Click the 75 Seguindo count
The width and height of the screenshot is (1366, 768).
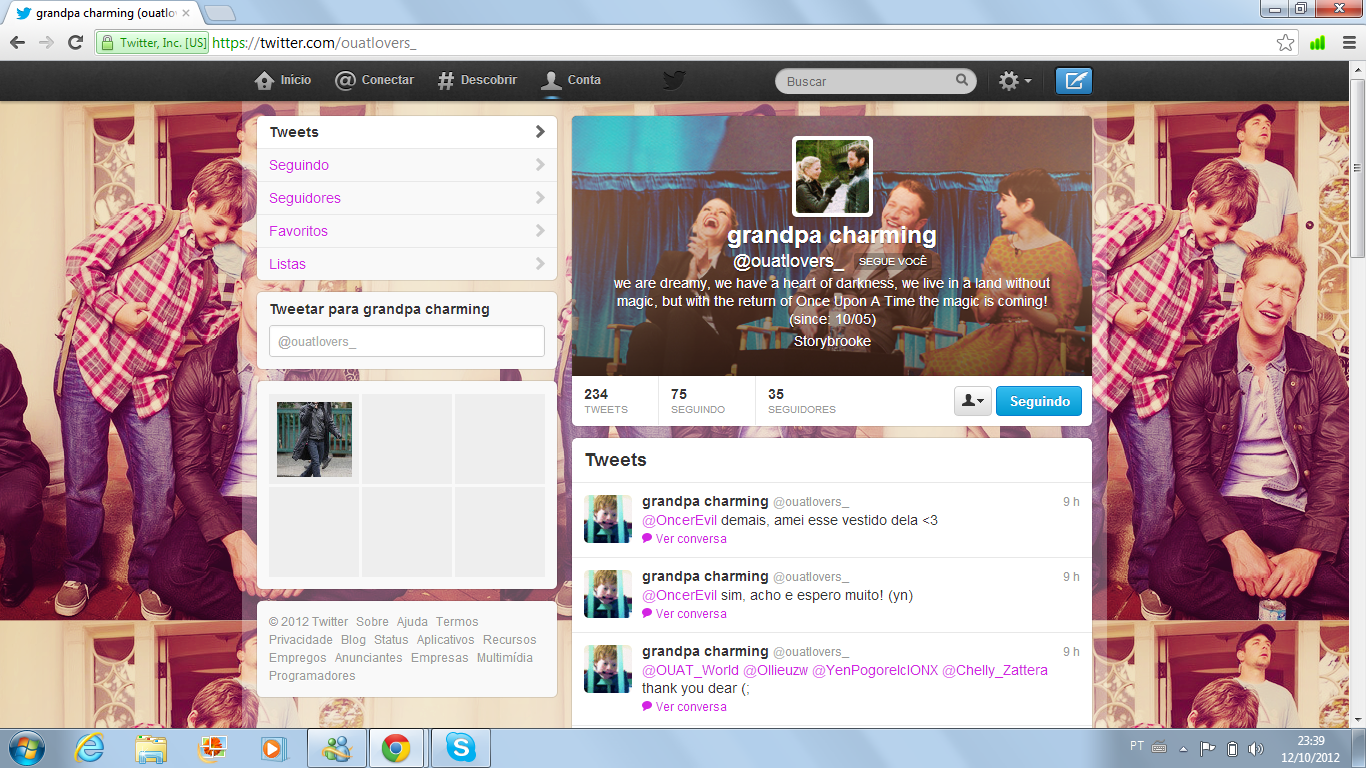[x=698, y=401]
